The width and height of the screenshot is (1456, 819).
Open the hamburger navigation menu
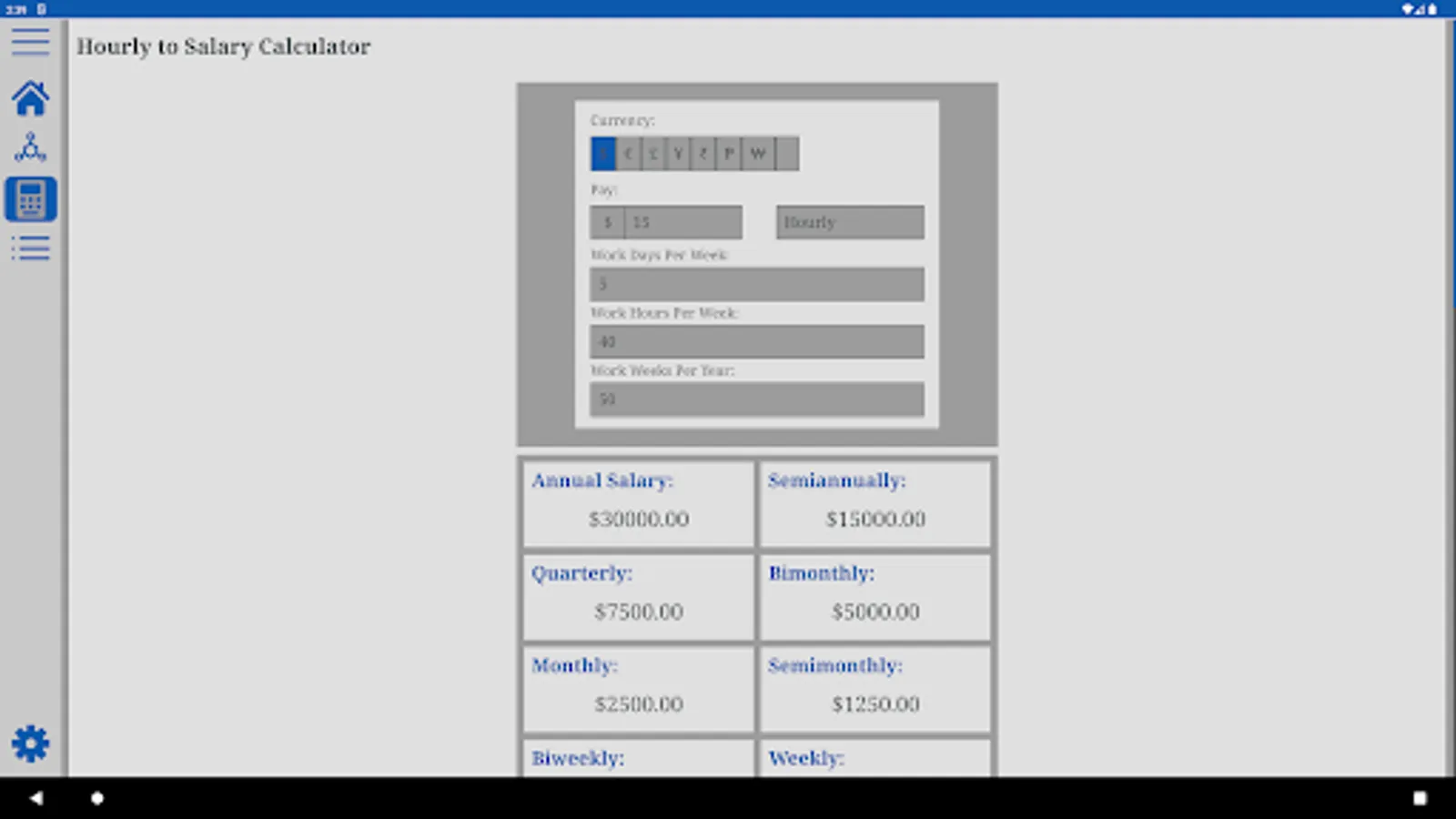coord(30,41)
